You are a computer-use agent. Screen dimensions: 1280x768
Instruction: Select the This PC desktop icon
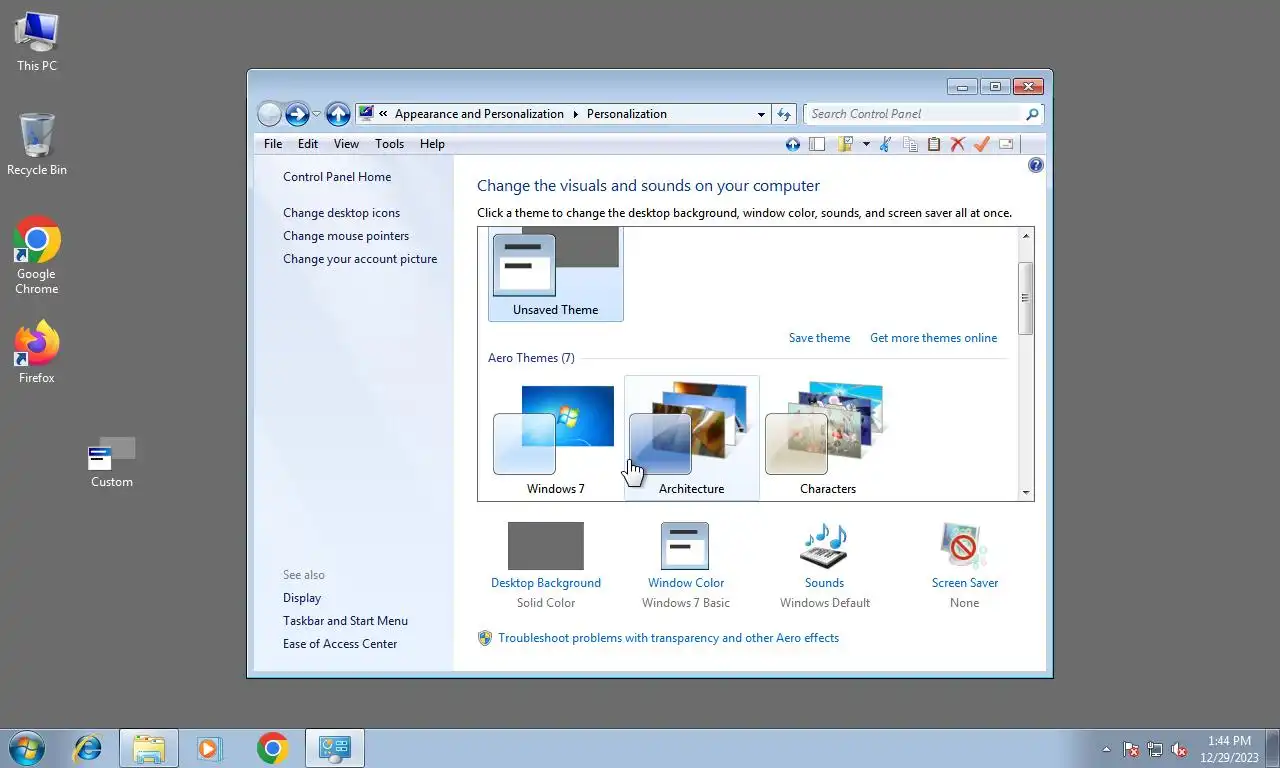[37, 42]
